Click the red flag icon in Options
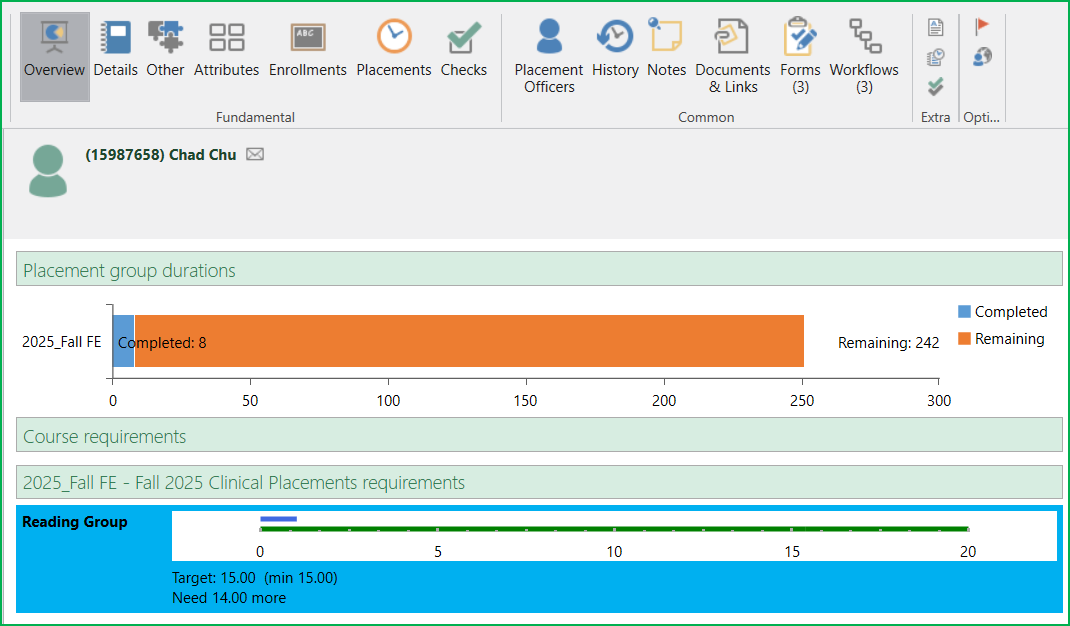This screenshot has height=626, width=1070. tap(982, 27)
